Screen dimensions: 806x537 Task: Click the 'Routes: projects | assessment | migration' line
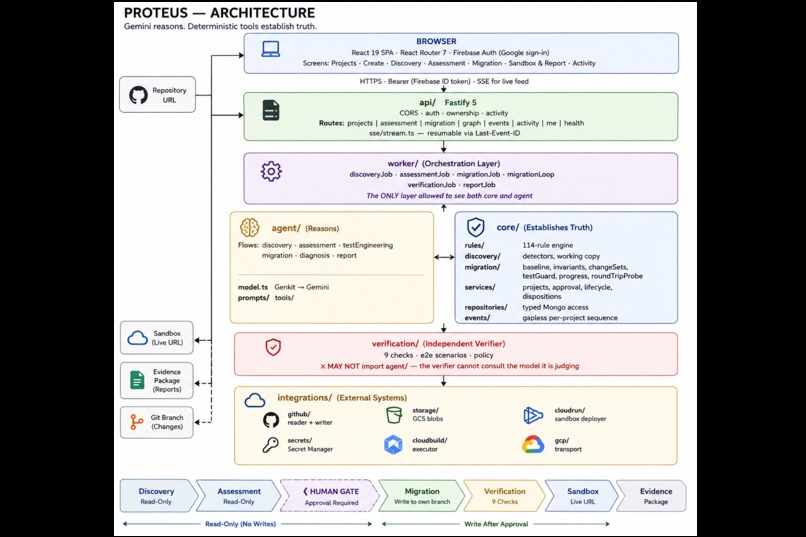pos(451,123)
